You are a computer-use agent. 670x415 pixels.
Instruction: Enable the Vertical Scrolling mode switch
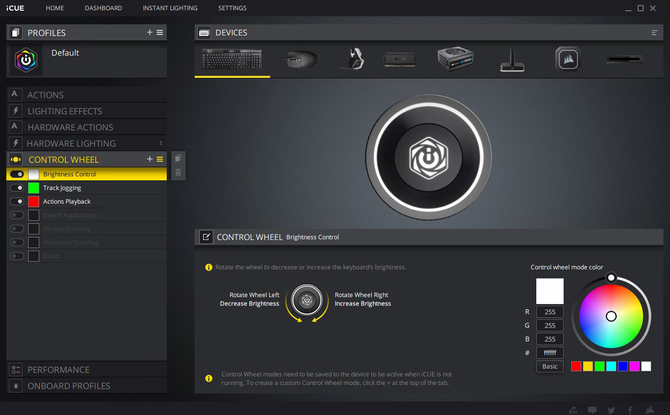pos(17,229)
